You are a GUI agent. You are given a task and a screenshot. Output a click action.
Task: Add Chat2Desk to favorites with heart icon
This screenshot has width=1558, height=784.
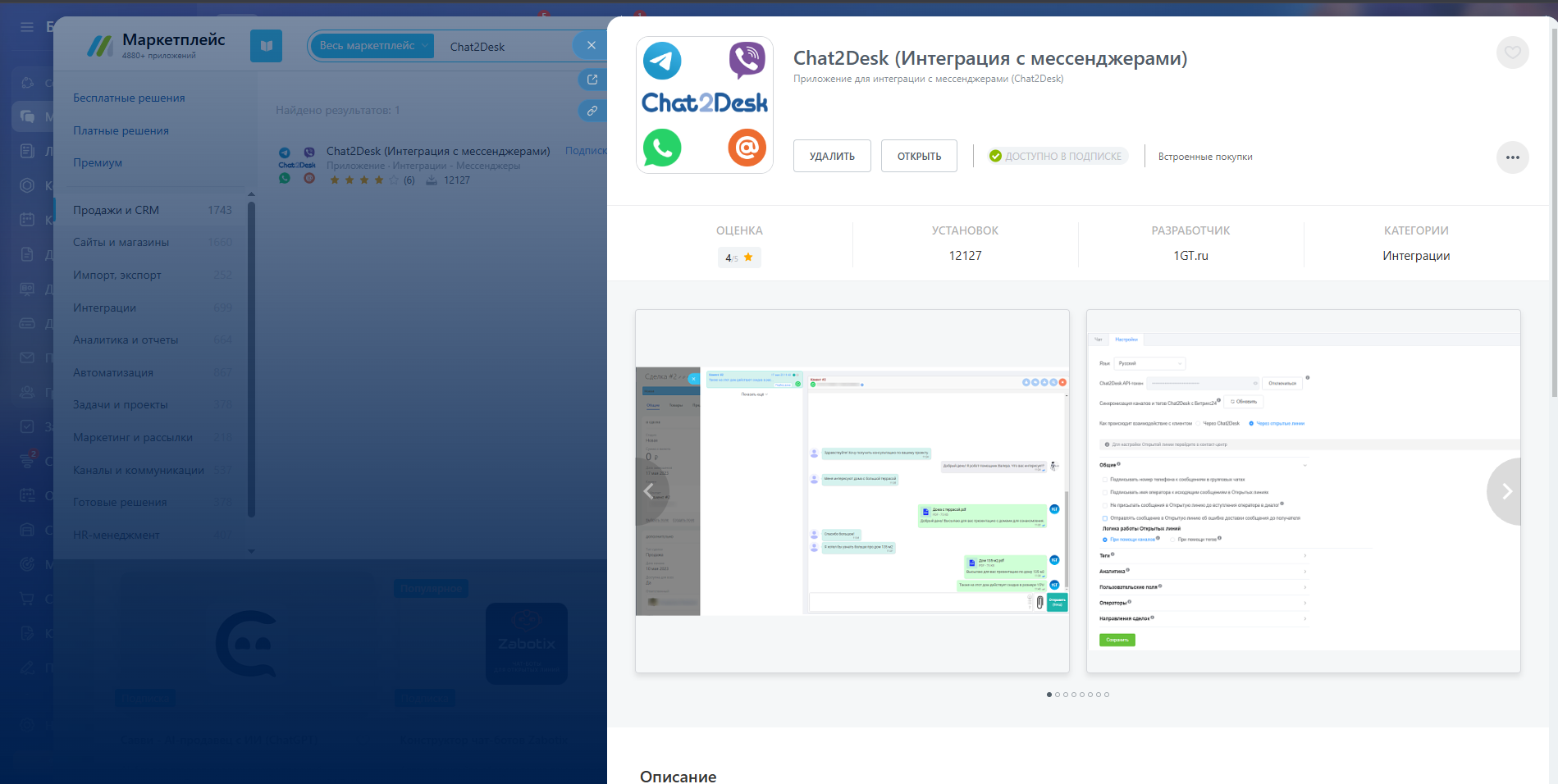tap(1512, 53)
